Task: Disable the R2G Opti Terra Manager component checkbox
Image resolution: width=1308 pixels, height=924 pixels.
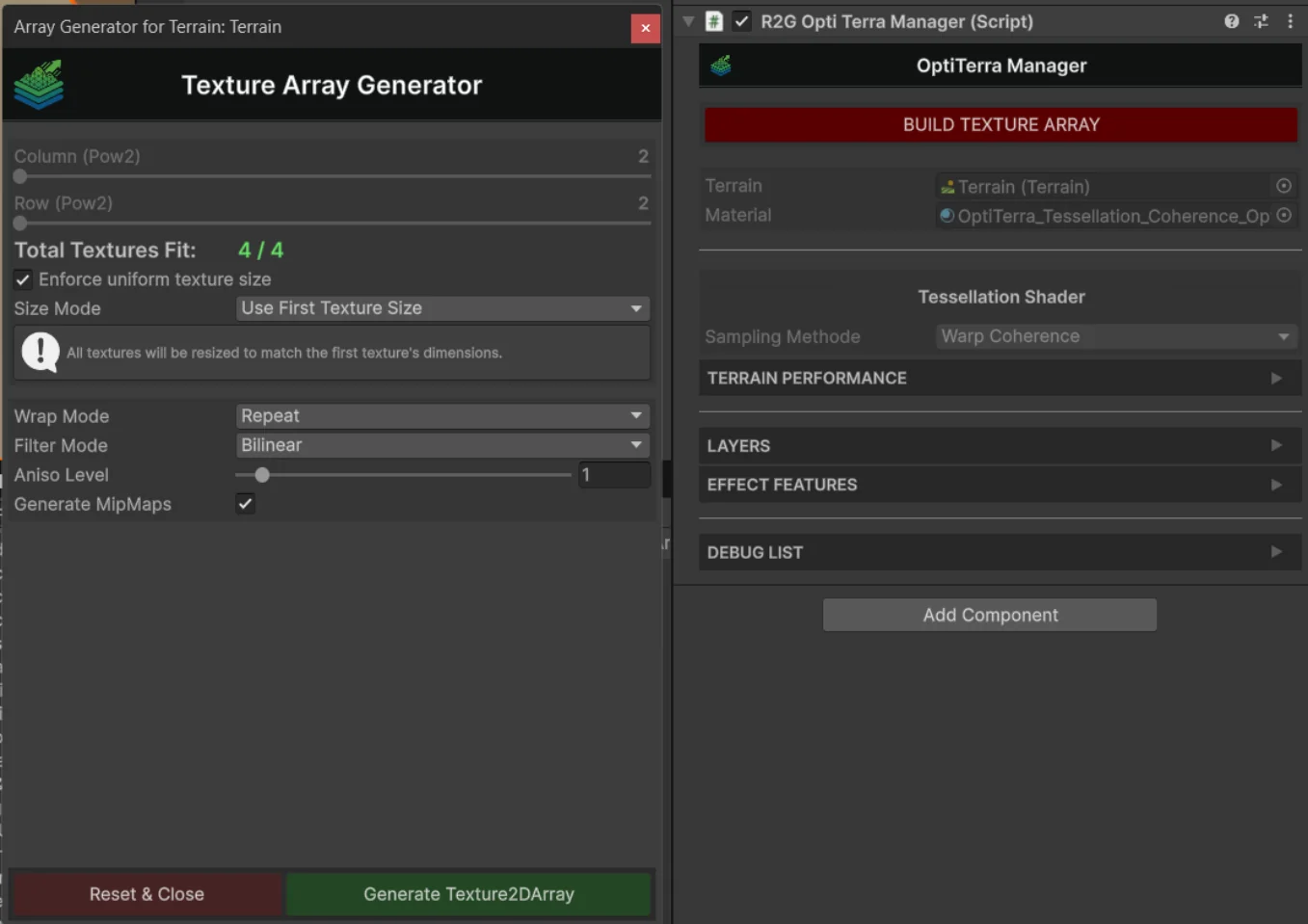Action: click(x=741, y=21)
